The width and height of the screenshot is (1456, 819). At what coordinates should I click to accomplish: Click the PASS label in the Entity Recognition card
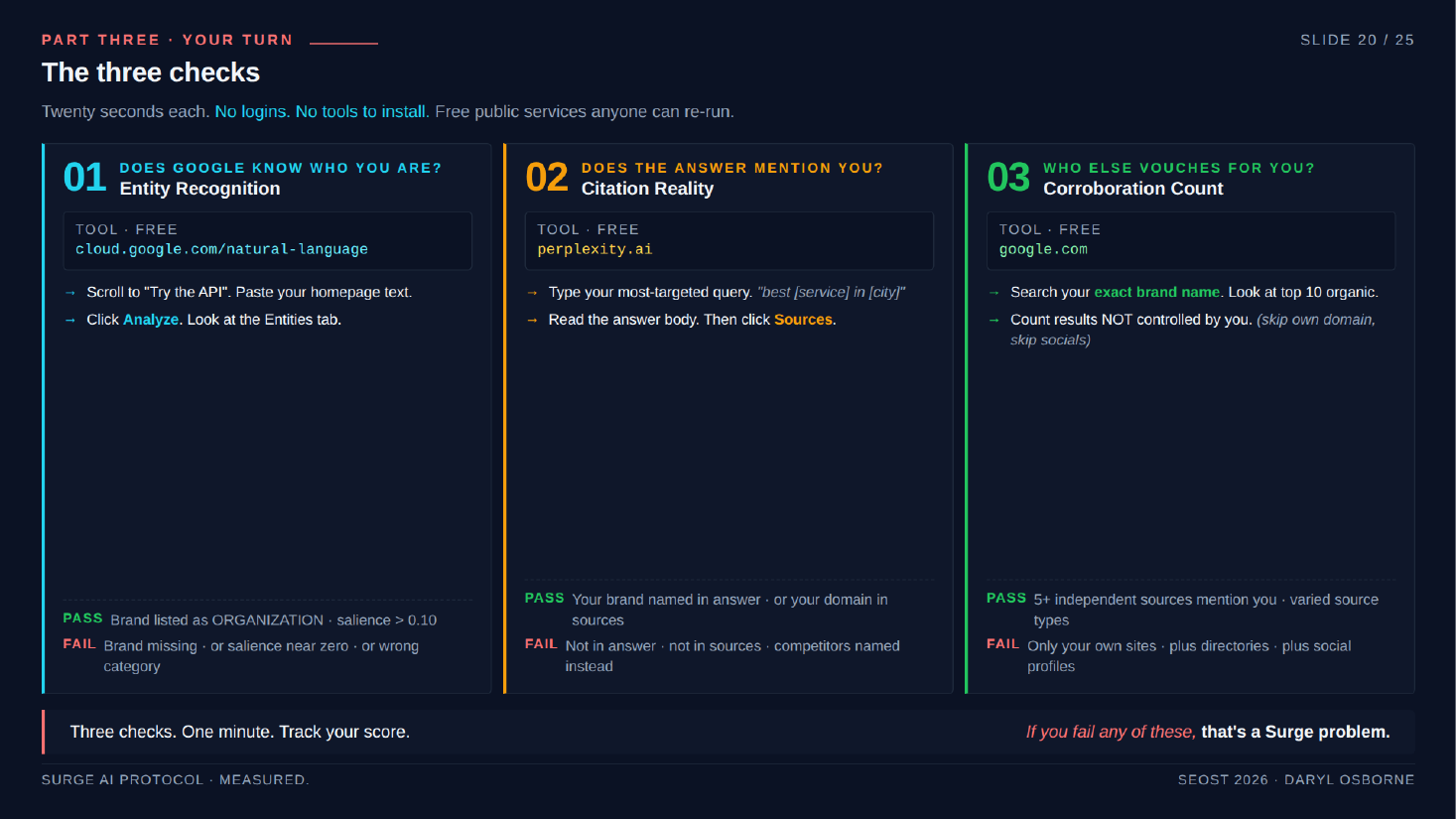tap(82, 618)
